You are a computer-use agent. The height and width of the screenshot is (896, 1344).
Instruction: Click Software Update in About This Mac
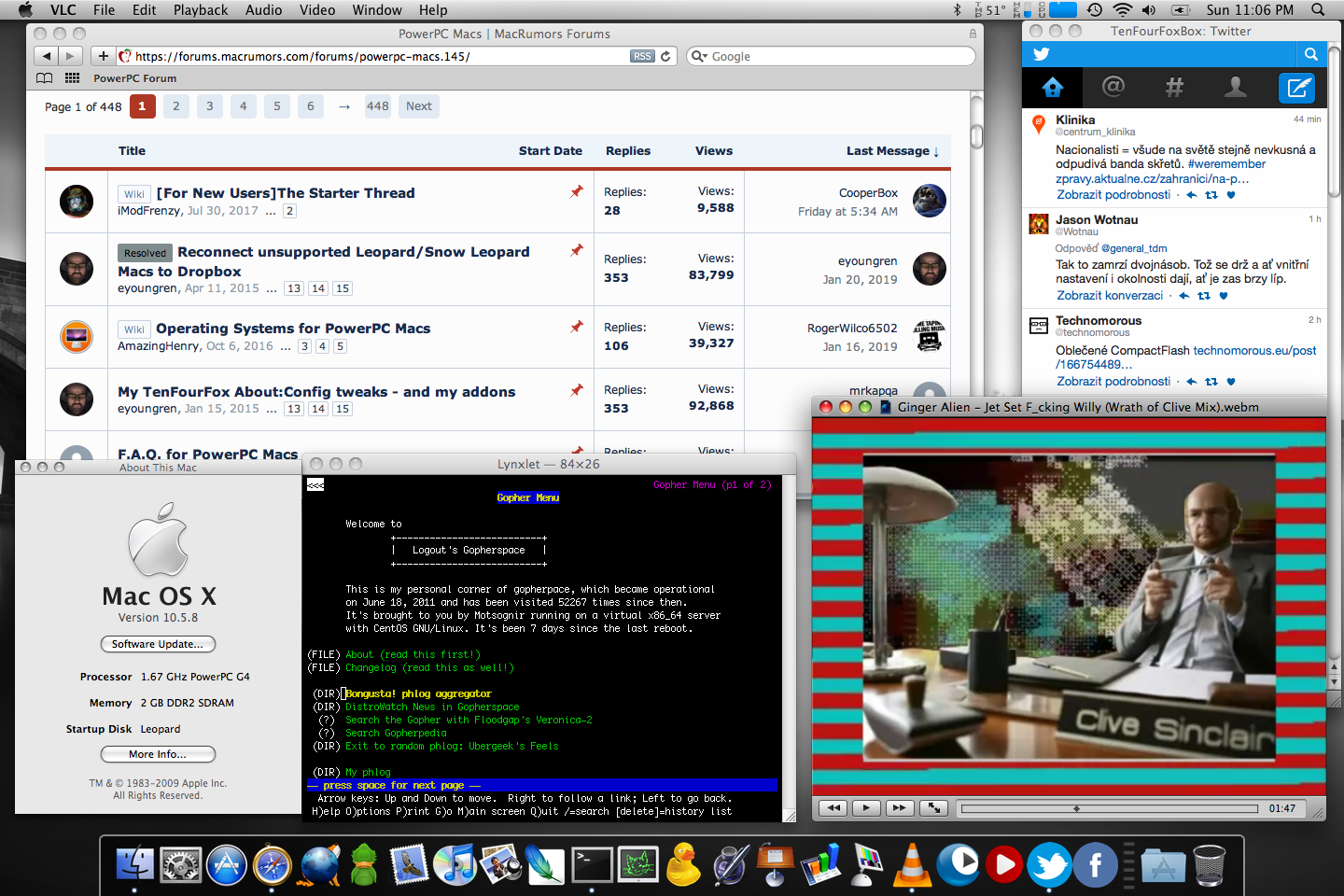[x=158, y=644]
